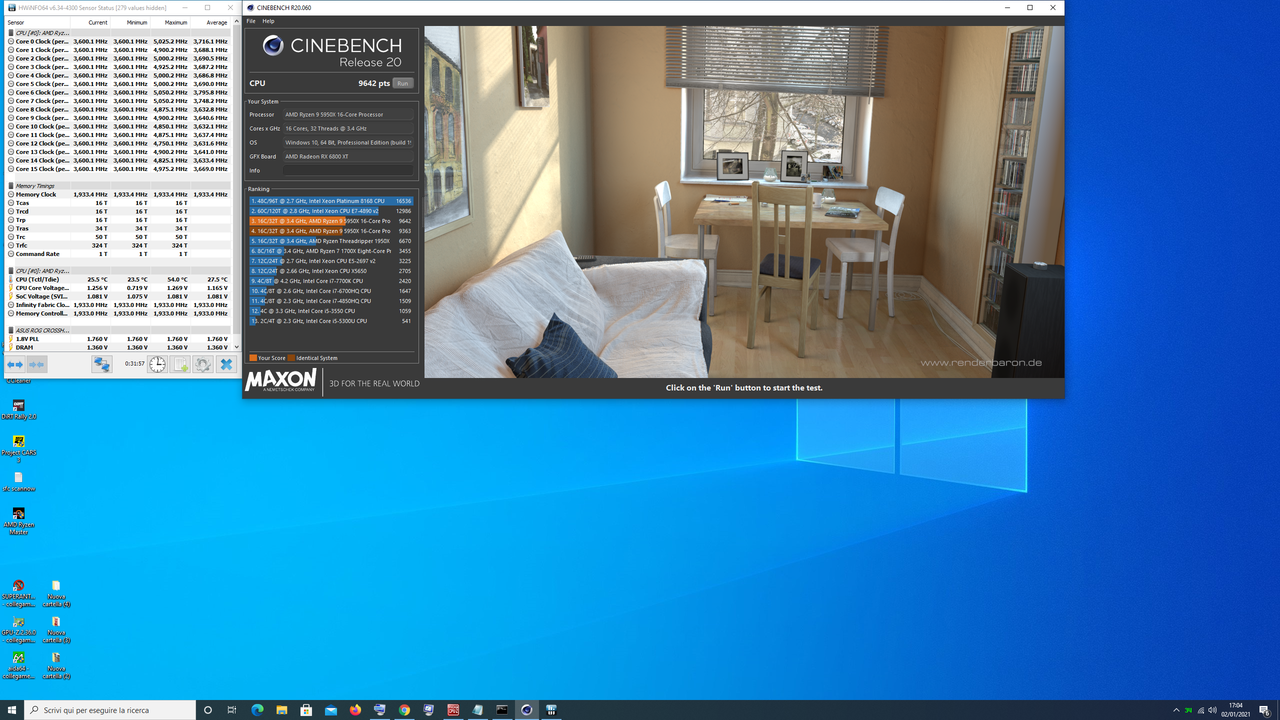Expand hidden icons in the system tray
This screenshot has height=720, width=1280.
[1178, 710]
